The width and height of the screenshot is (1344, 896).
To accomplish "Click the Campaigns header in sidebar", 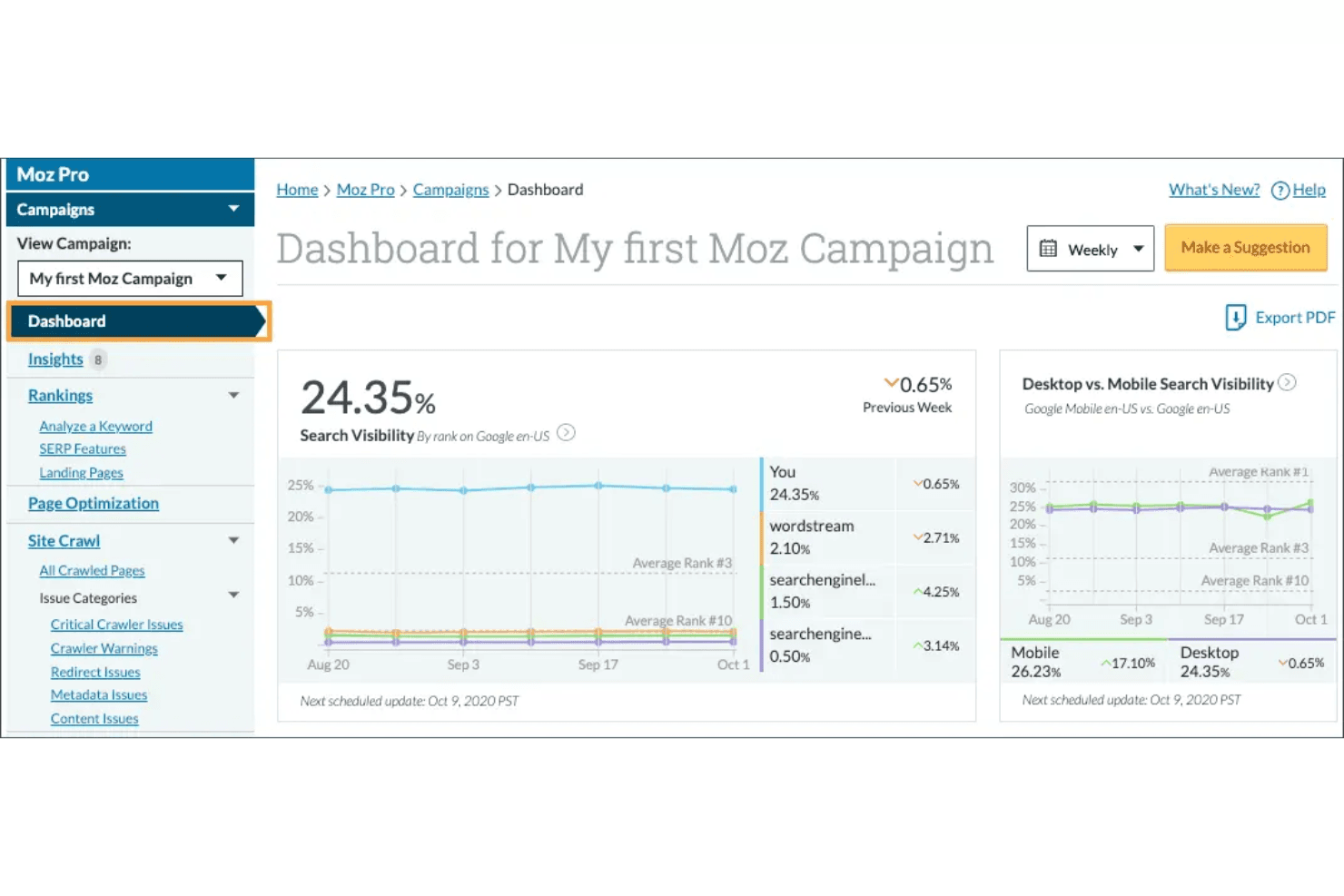I will click(x=130, y=210).
